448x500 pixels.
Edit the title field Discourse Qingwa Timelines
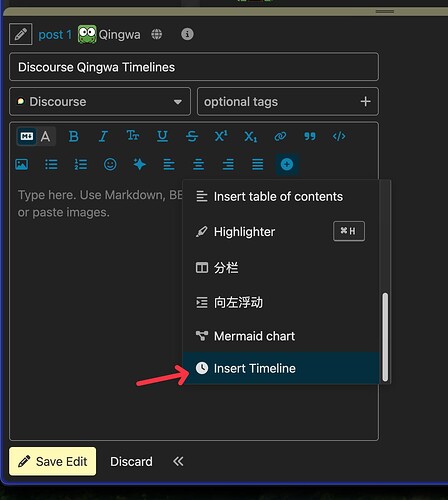tap(194, 67)
